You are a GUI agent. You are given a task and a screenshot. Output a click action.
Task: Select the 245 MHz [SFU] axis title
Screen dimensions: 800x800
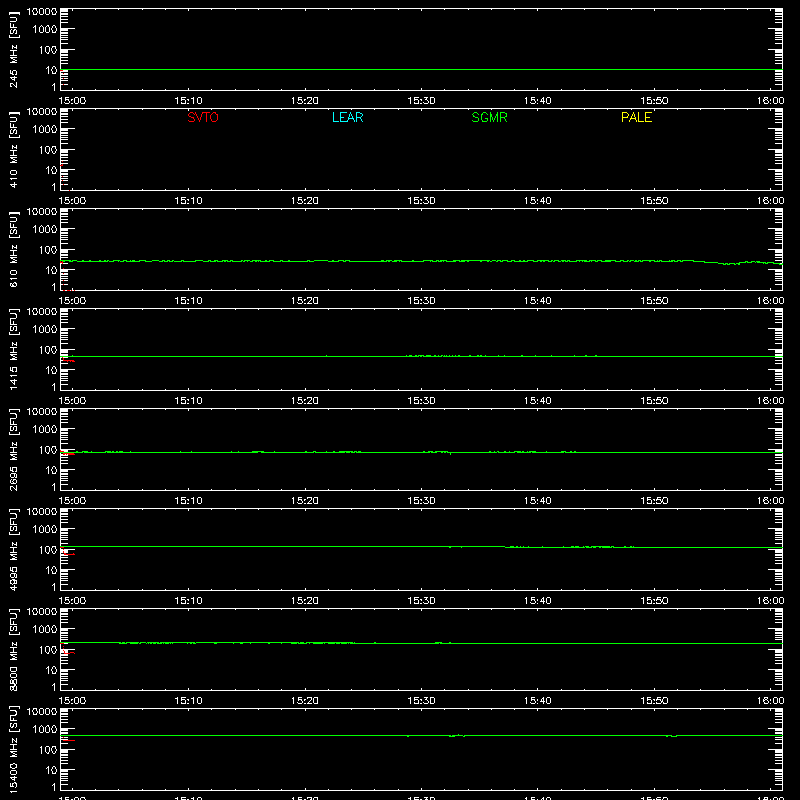pyautogui.click(x=13, y=49)
